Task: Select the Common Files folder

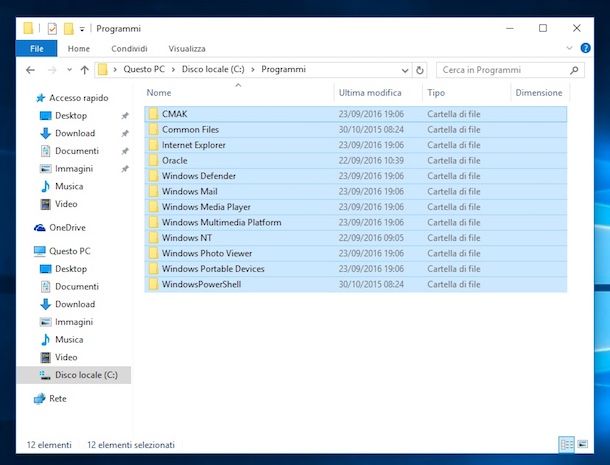Action: [356, 130]
